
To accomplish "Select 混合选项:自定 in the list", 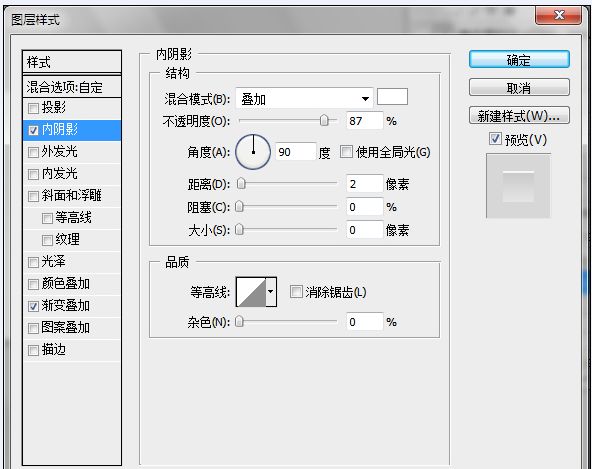I will 72,87.
